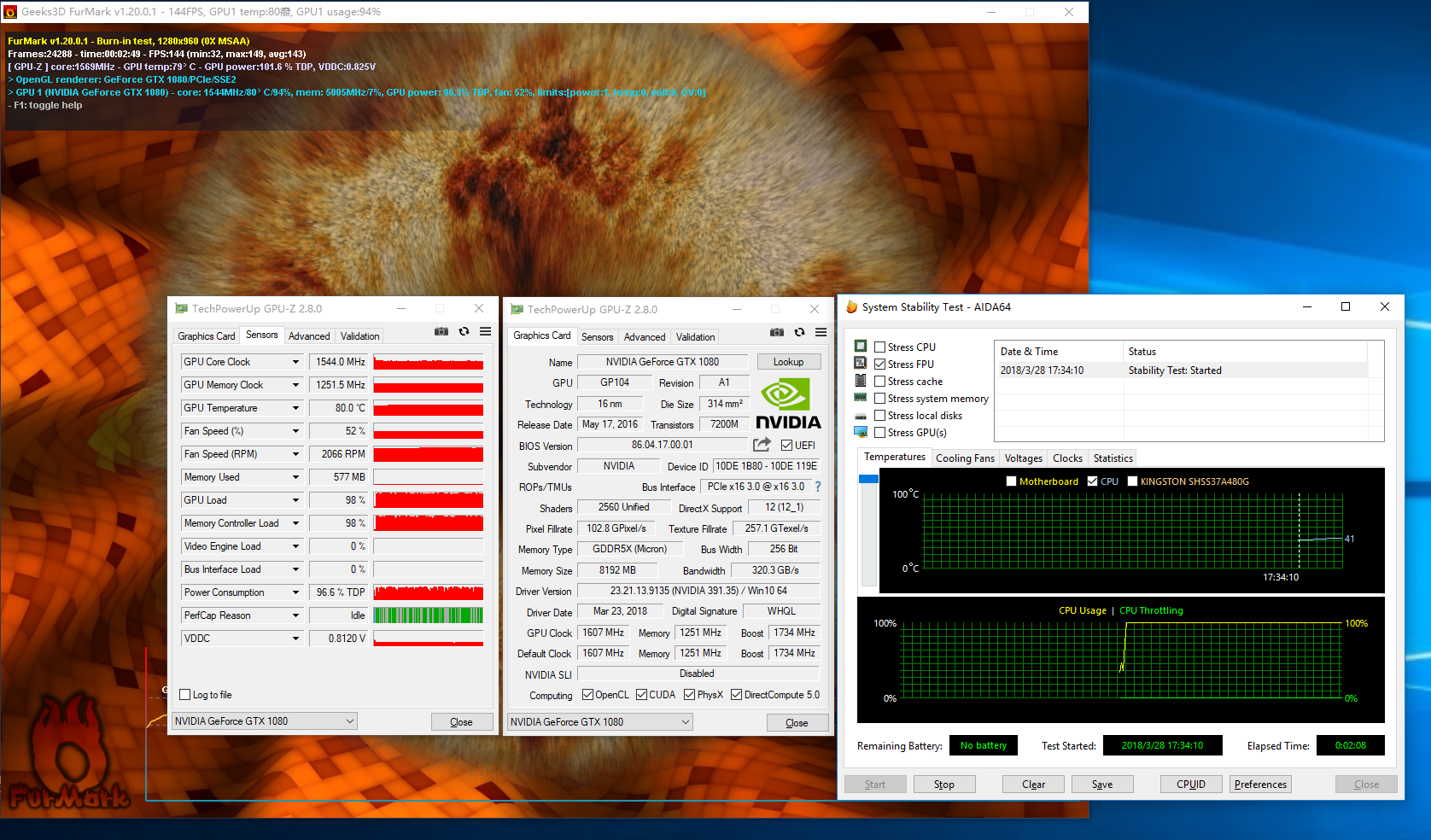
Task: Open hamburger menu above the Lookup button
Action: pos(821,333)
